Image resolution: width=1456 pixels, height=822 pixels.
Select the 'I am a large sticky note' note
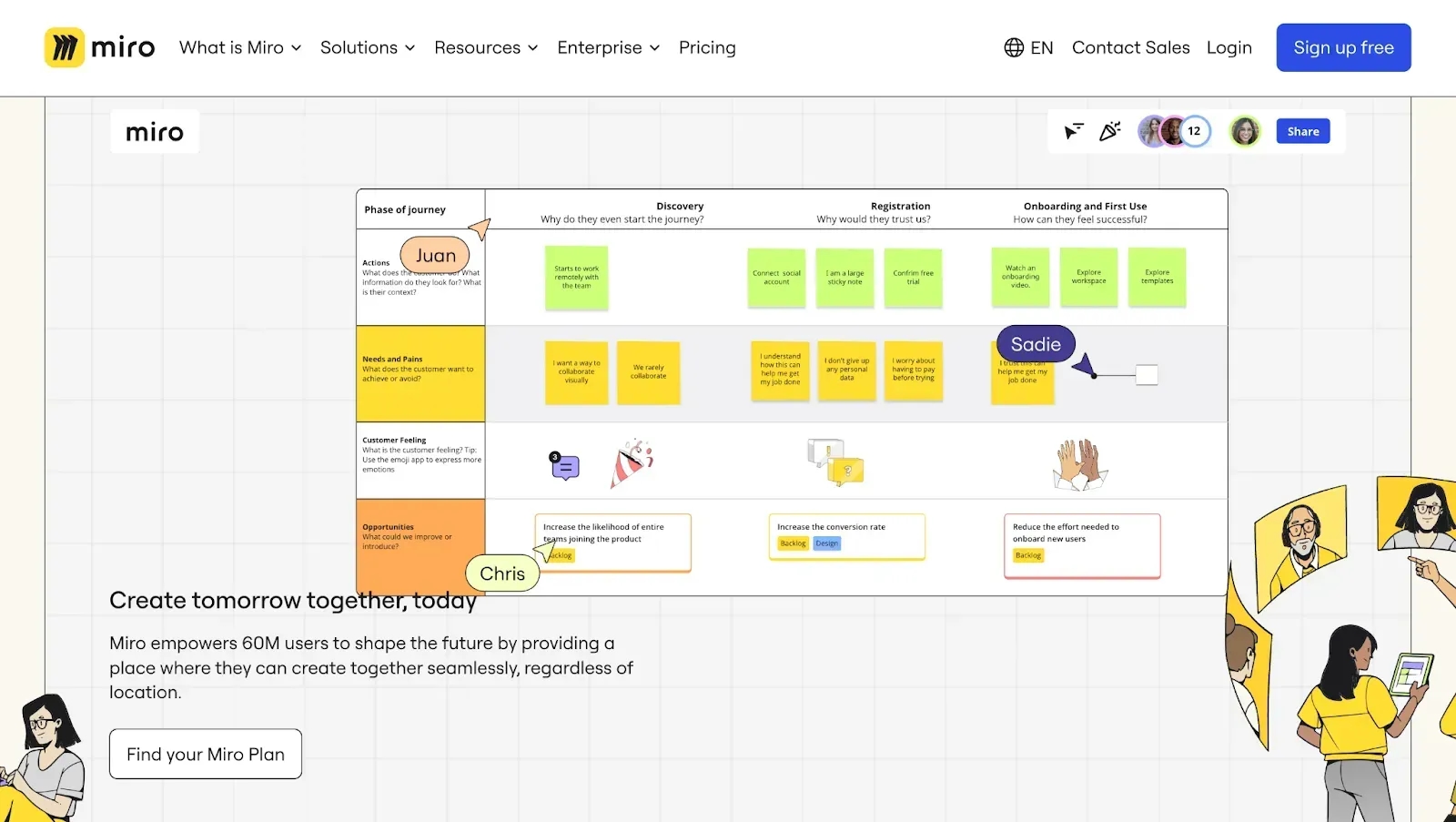pyautogui.click(x=844, y=278)
